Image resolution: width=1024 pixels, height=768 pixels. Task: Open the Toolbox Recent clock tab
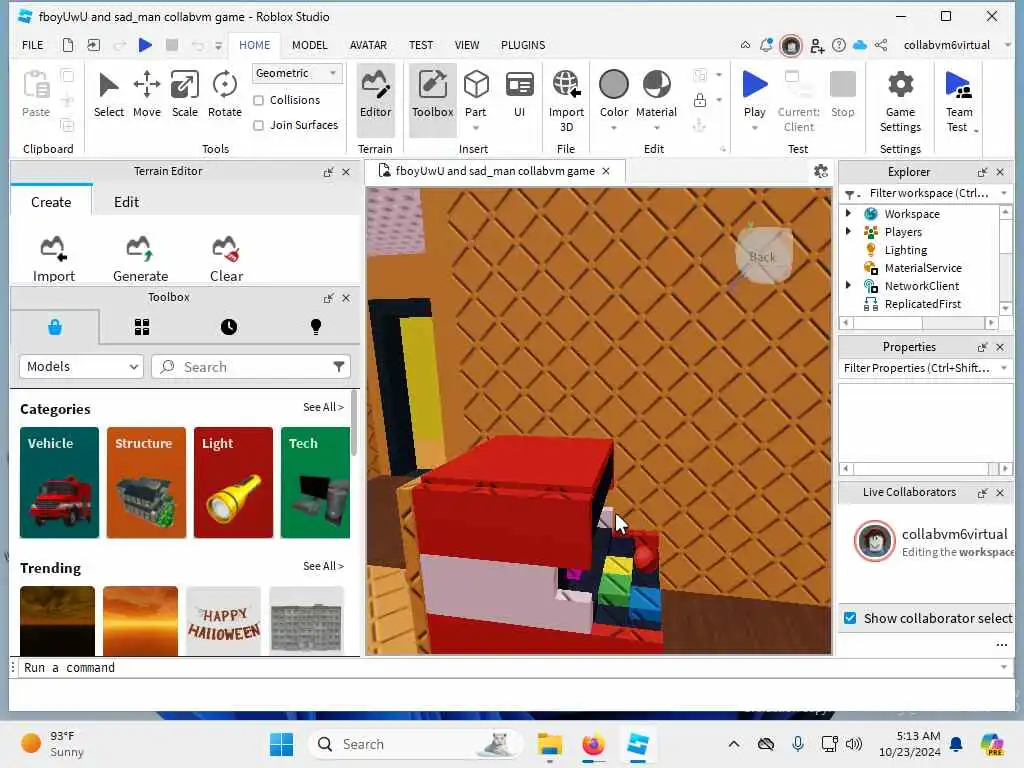(229, 327)
